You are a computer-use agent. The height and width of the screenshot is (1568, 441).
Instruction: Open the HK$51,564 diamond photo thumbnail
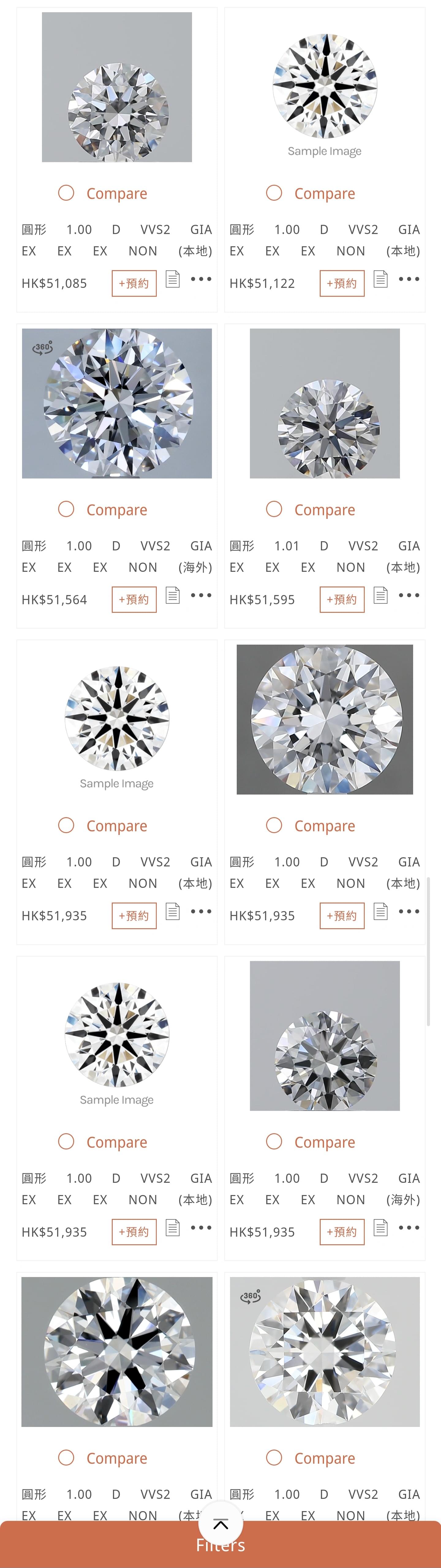(x=117, y=404)
